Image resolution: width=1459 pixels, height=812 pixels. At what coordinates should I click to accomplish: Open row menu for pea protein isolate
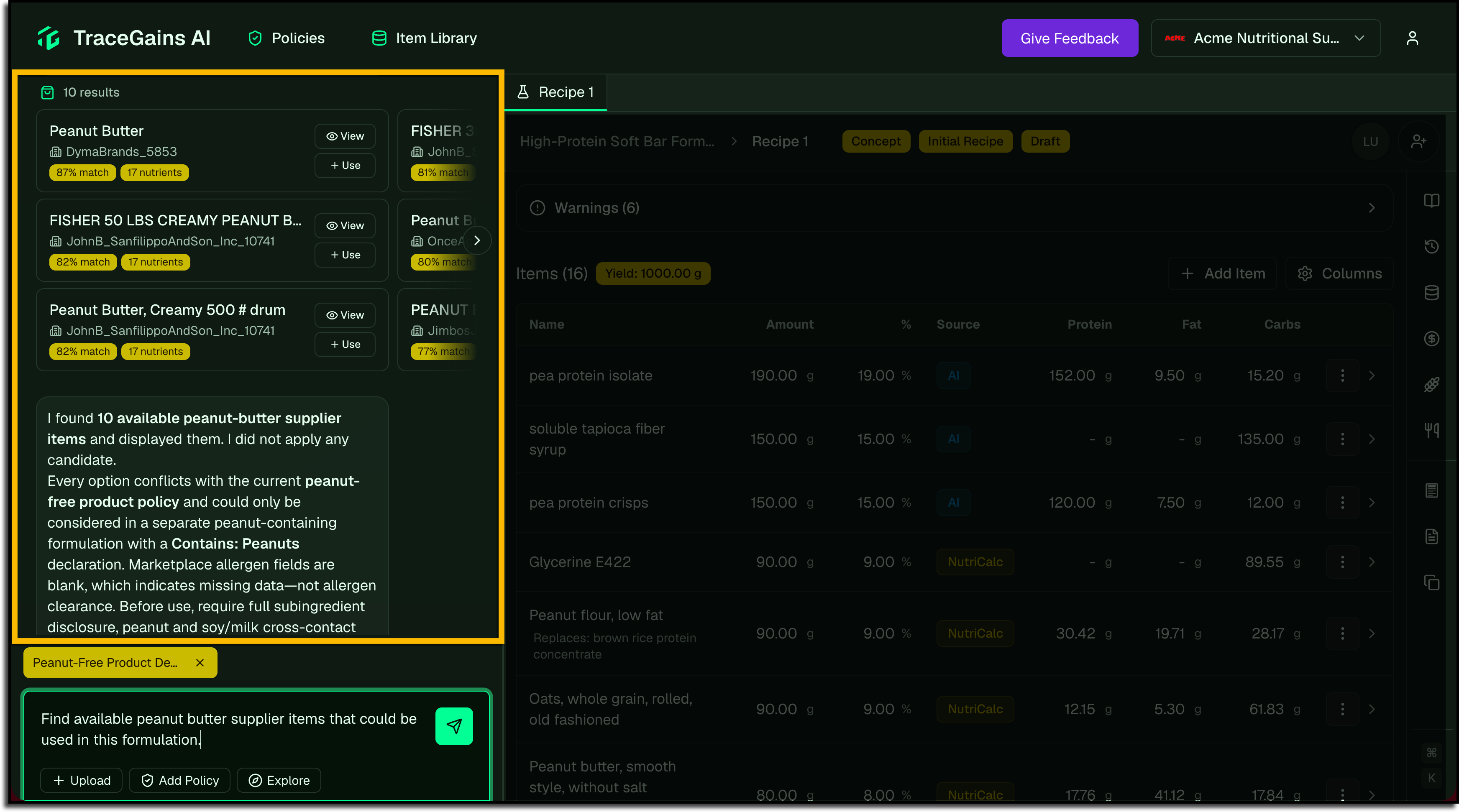1342,375
